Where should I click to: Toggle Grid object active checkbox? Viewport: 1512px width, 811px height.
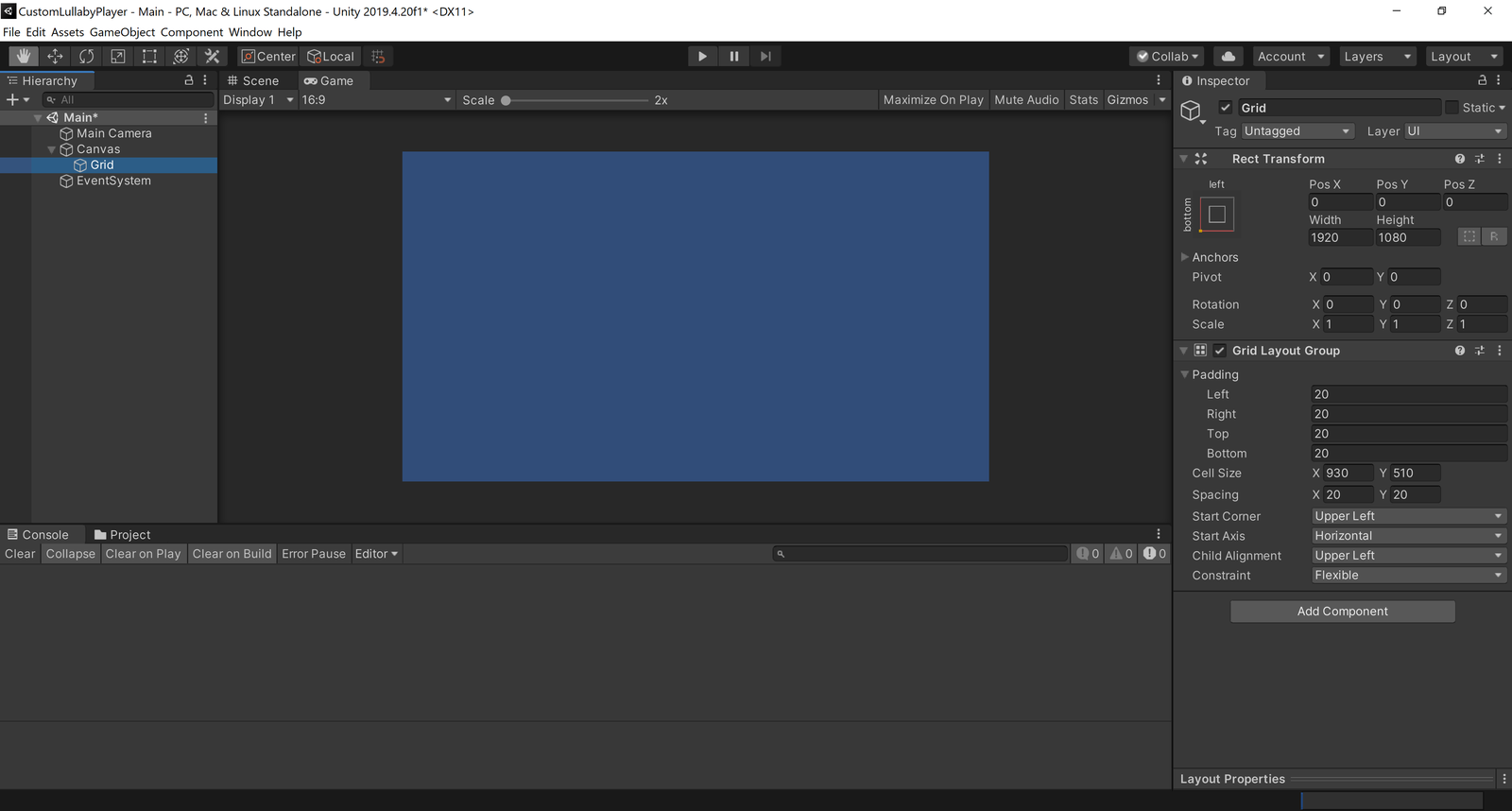(x=1226, y=108)
